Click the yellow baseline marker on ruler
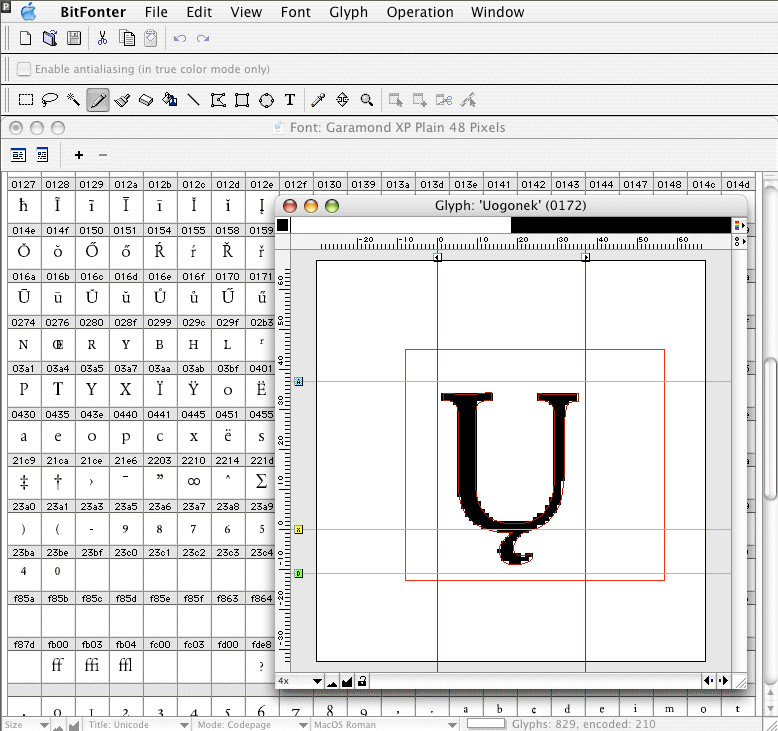Image resolution: width=778 pixels, height=731 pixels. click(x=298, y=530)
